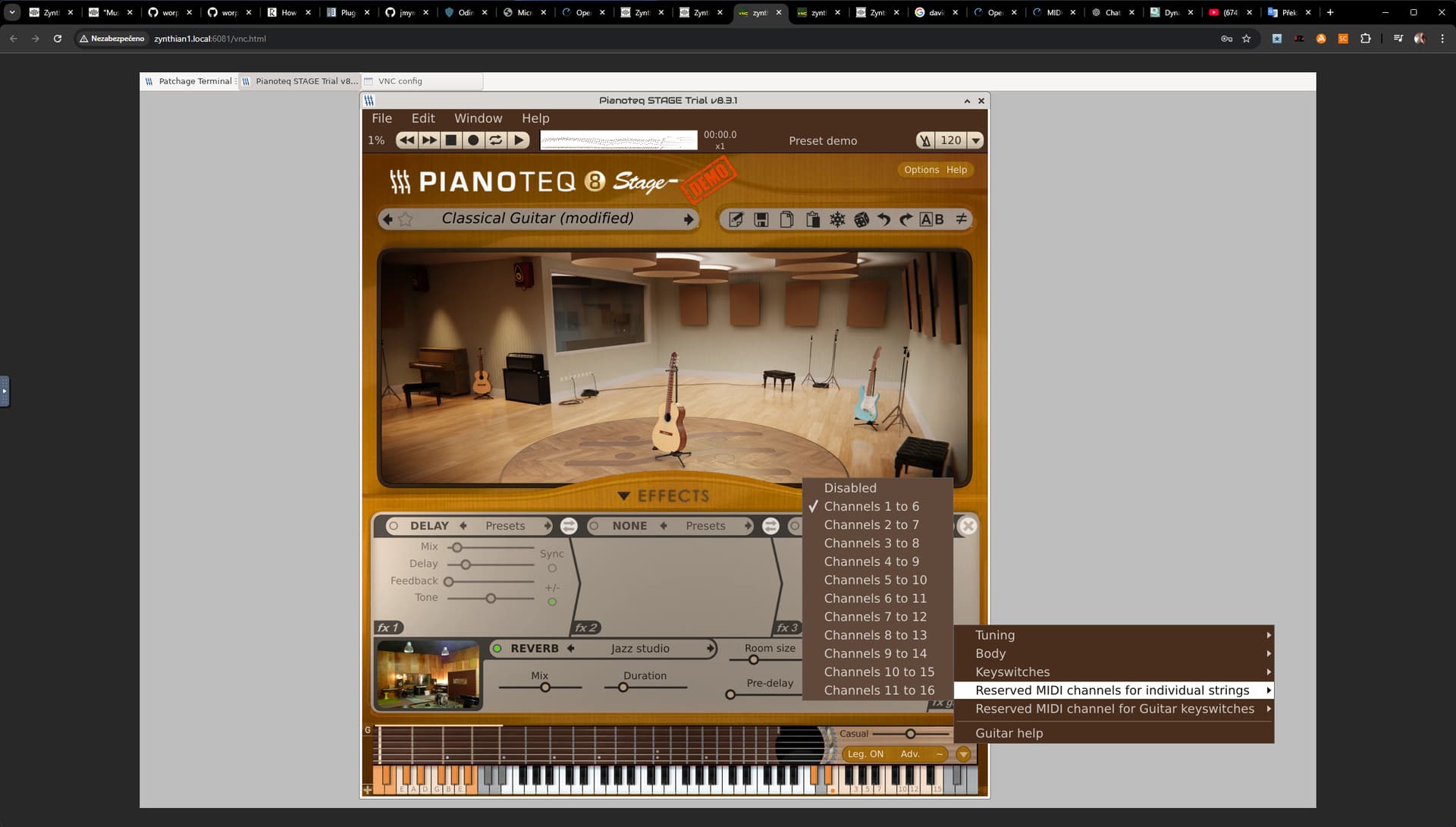Click the random dice icon
Screen dimensions: 1456x827
861,219
